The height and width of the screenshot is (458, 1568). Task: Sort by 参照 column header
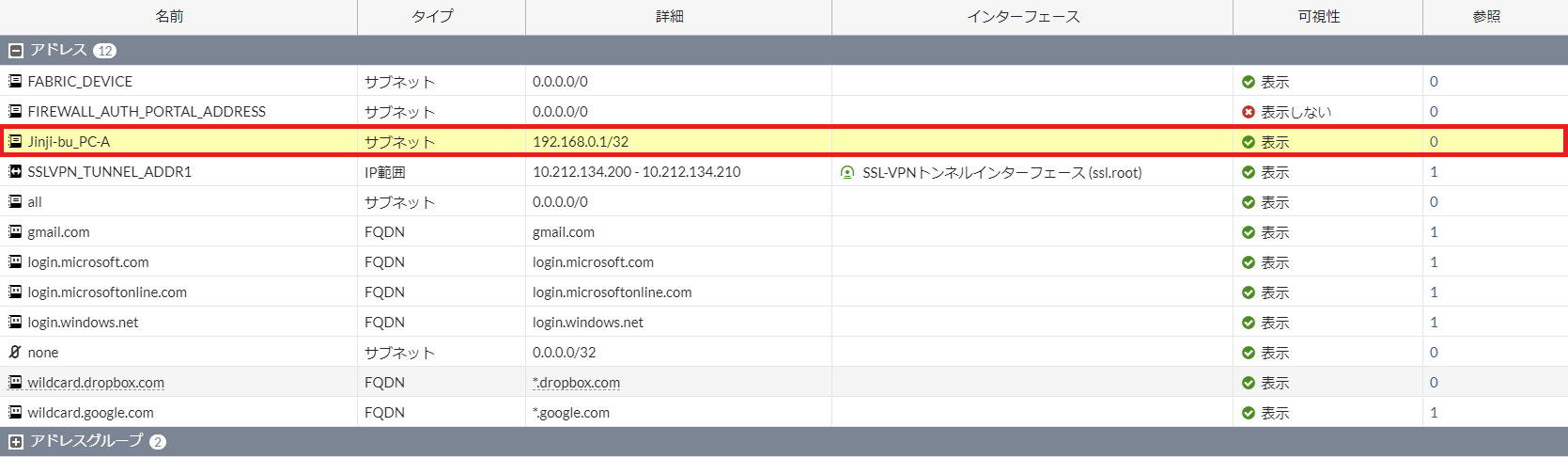pyautogui.click(x=1486, y=16)
